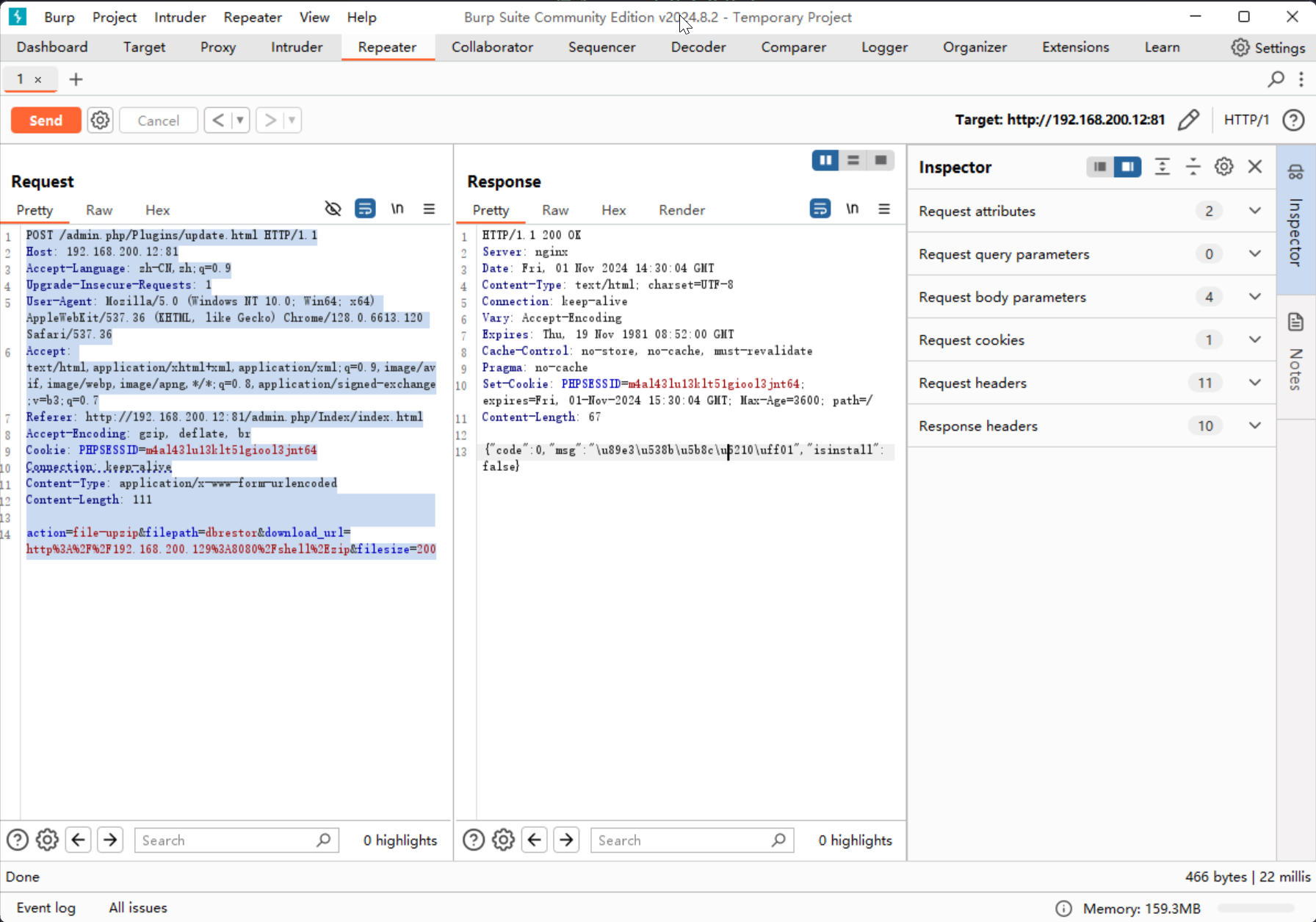Open the Event log

point(46,907)
